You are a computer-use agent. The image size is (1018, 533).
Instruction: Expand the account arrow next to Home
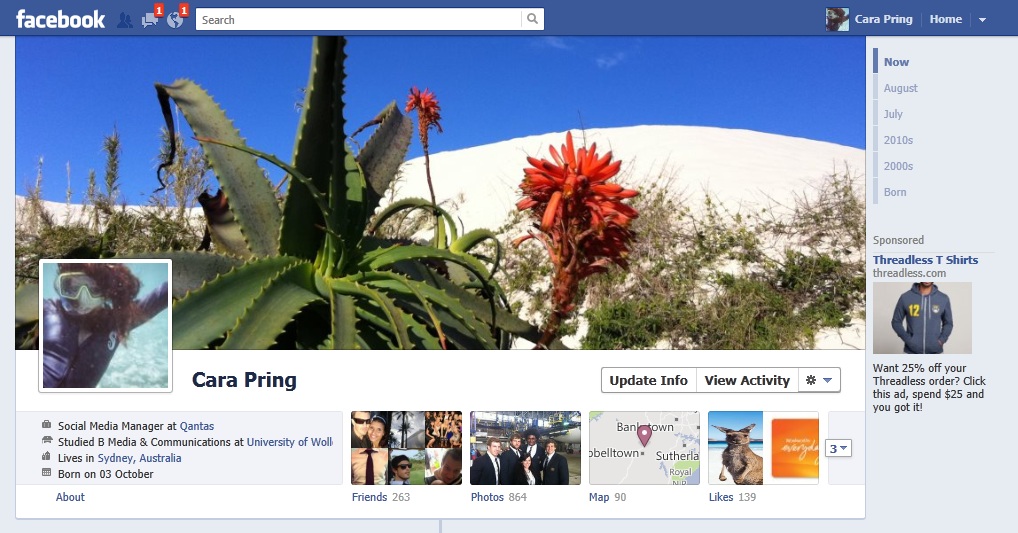point(982,20)
